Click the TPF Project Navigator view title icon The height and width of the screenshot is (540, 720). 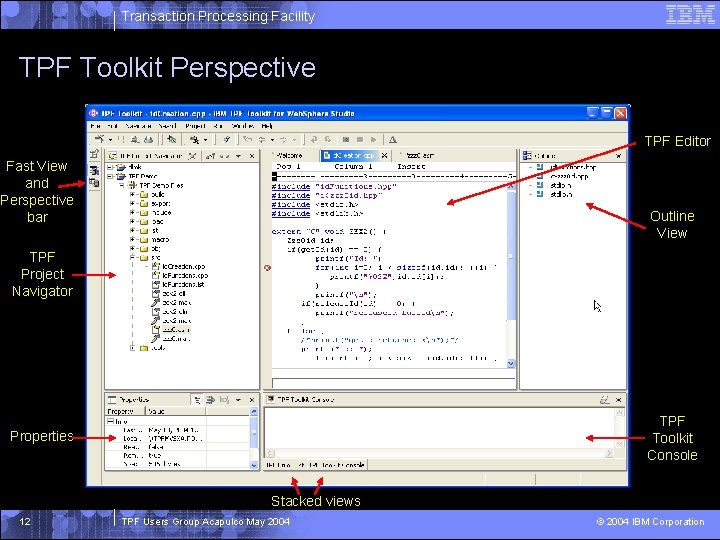112,156
